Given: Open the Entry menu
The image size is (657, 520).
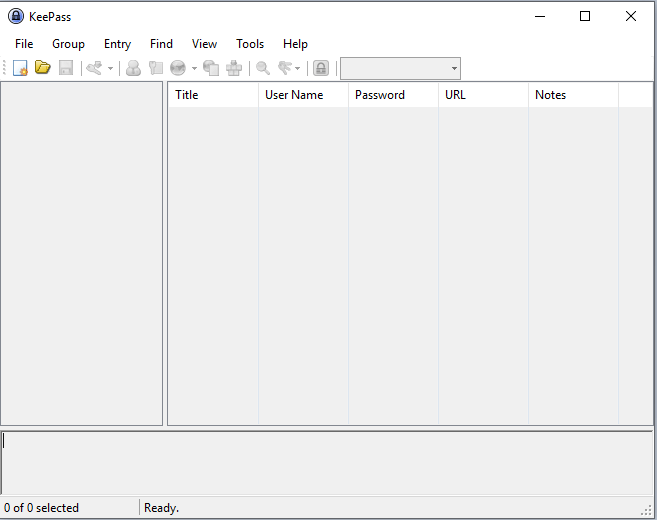Looking at the screenshot, I should pyautogui.click(x=117, y=44).
